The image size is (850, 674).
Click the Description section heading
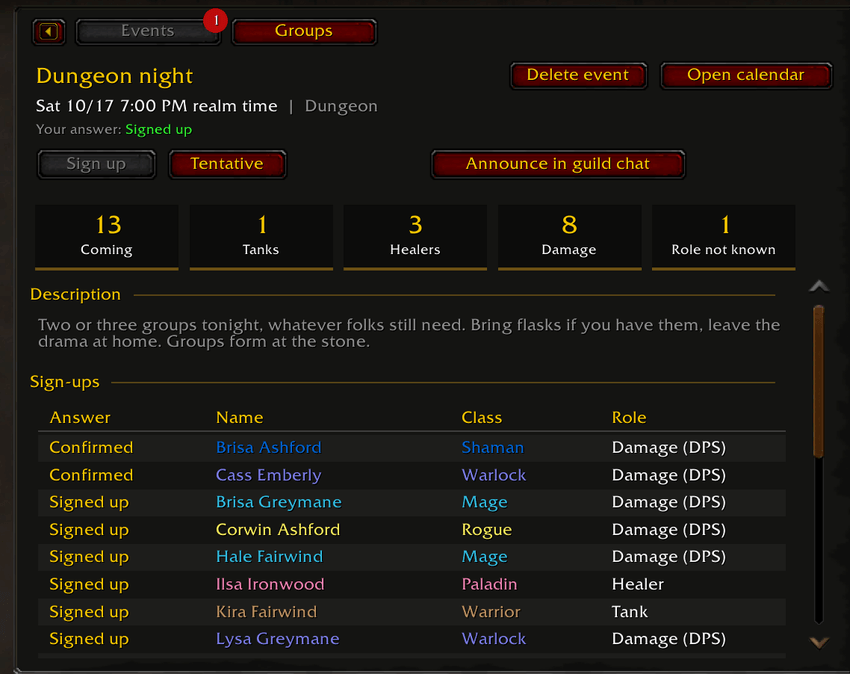(75, 294)
